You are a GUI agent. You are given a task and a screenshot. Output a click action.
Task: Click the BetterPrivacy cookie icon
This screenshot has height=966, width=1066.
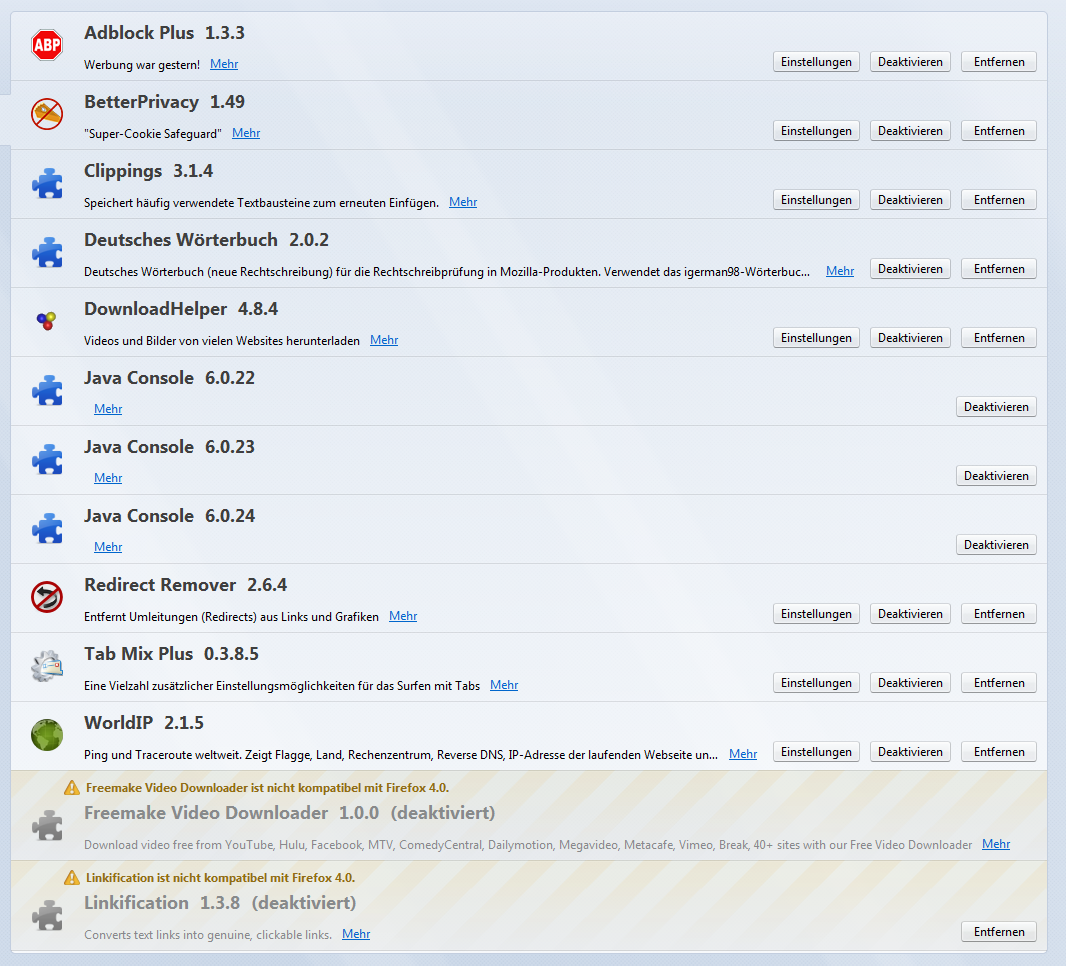pos(47,114)
